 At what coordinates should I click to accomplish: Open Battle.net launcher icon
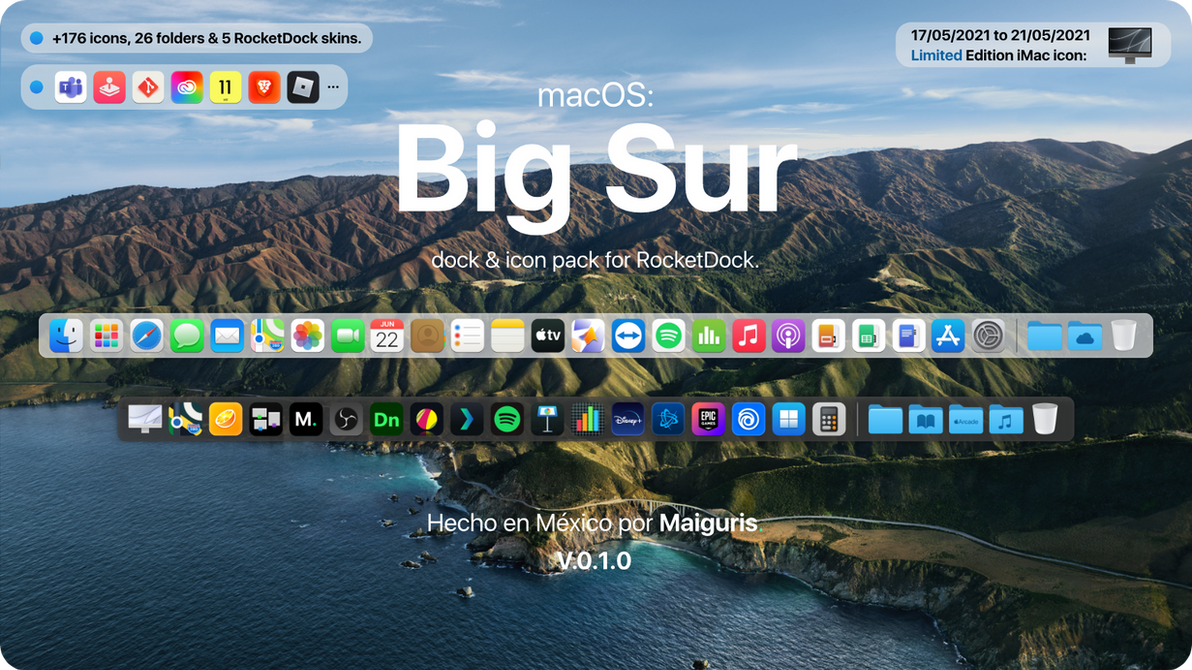coord(668,419)
